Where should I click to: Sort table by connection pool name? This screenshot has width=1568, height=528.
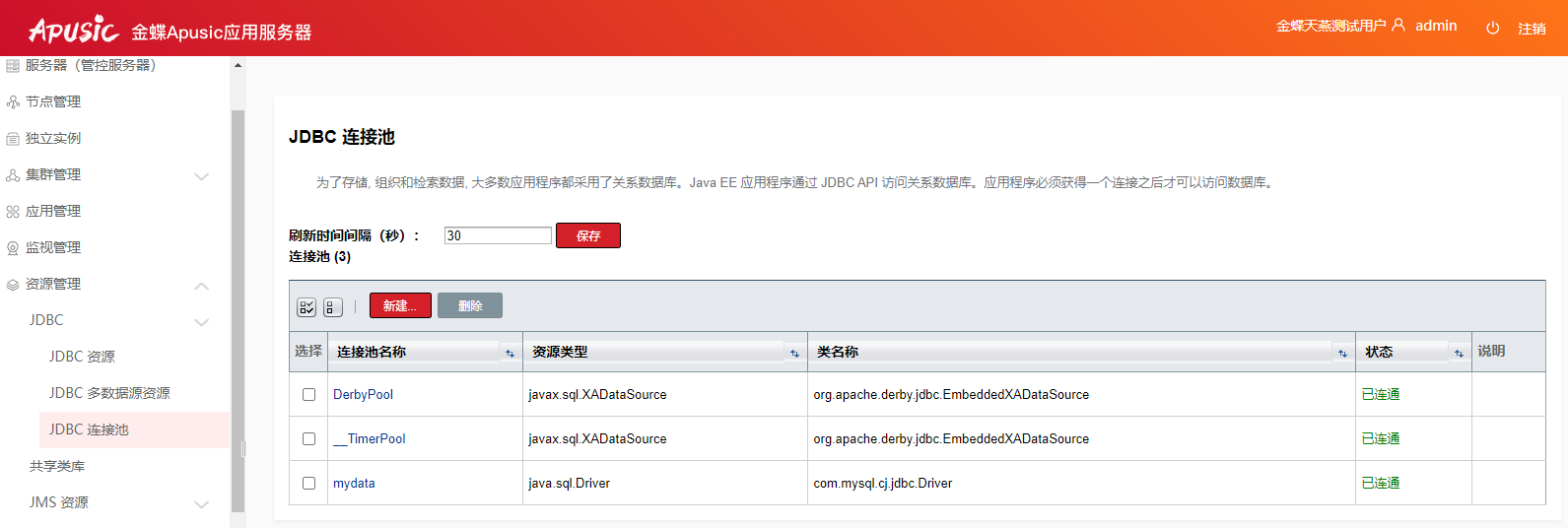[510, 353]
